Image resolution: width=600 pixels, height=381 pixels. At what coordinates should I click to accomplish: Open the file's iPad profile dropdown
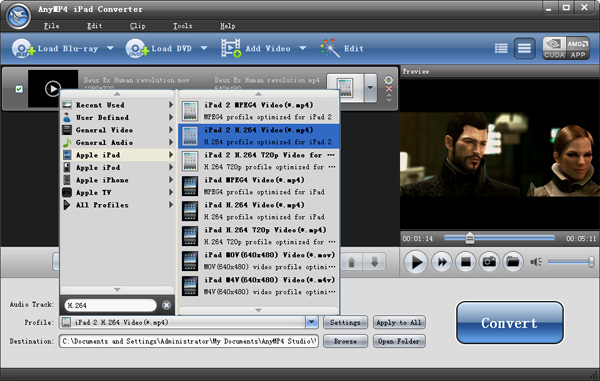370,88
